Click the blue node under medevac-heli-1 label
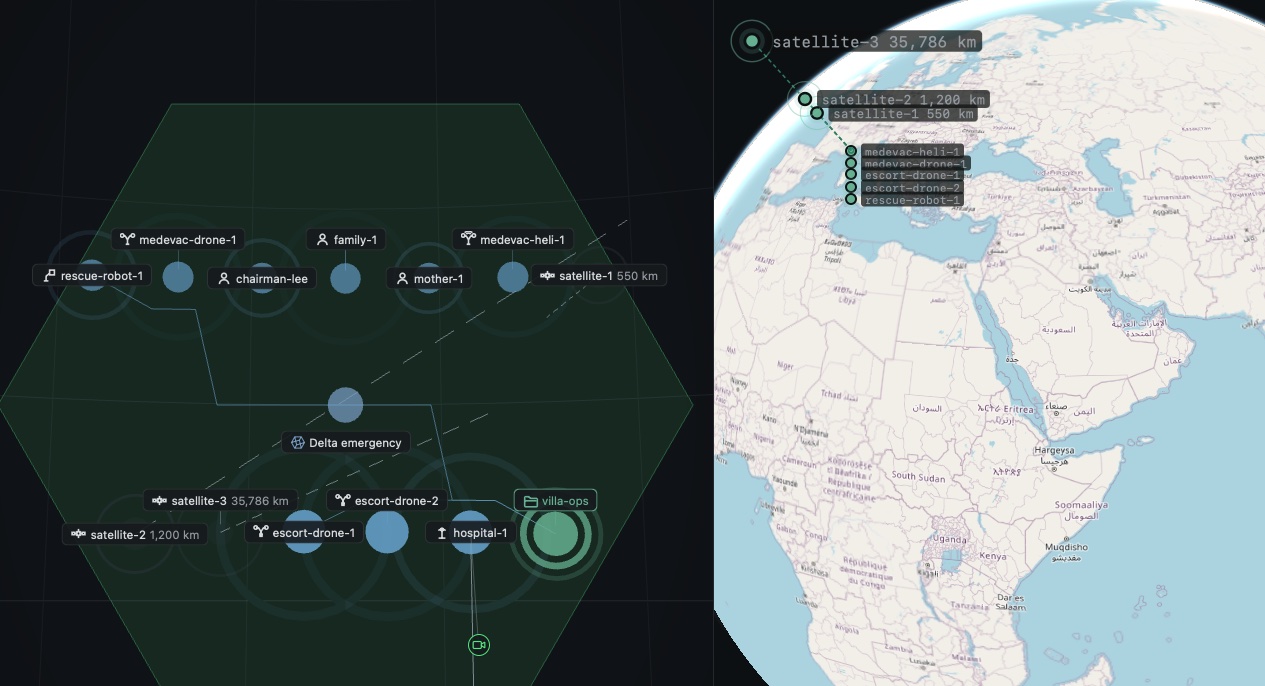Image resolution: width=1265 pixels, height=686 pixels. (513, 277)
